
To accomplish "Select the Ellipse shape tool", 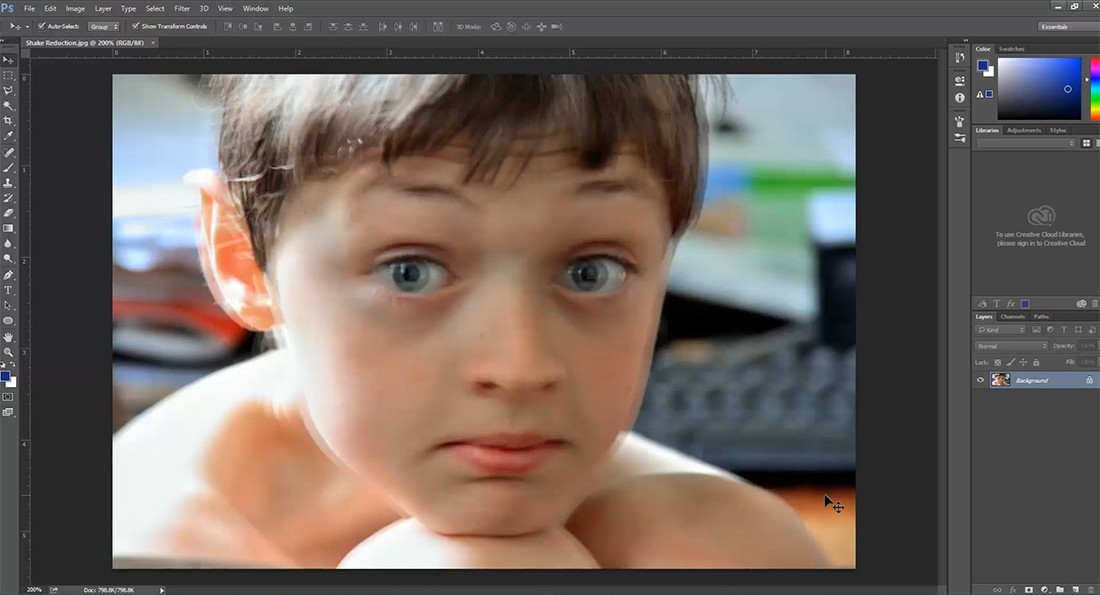I will [8, 321].
